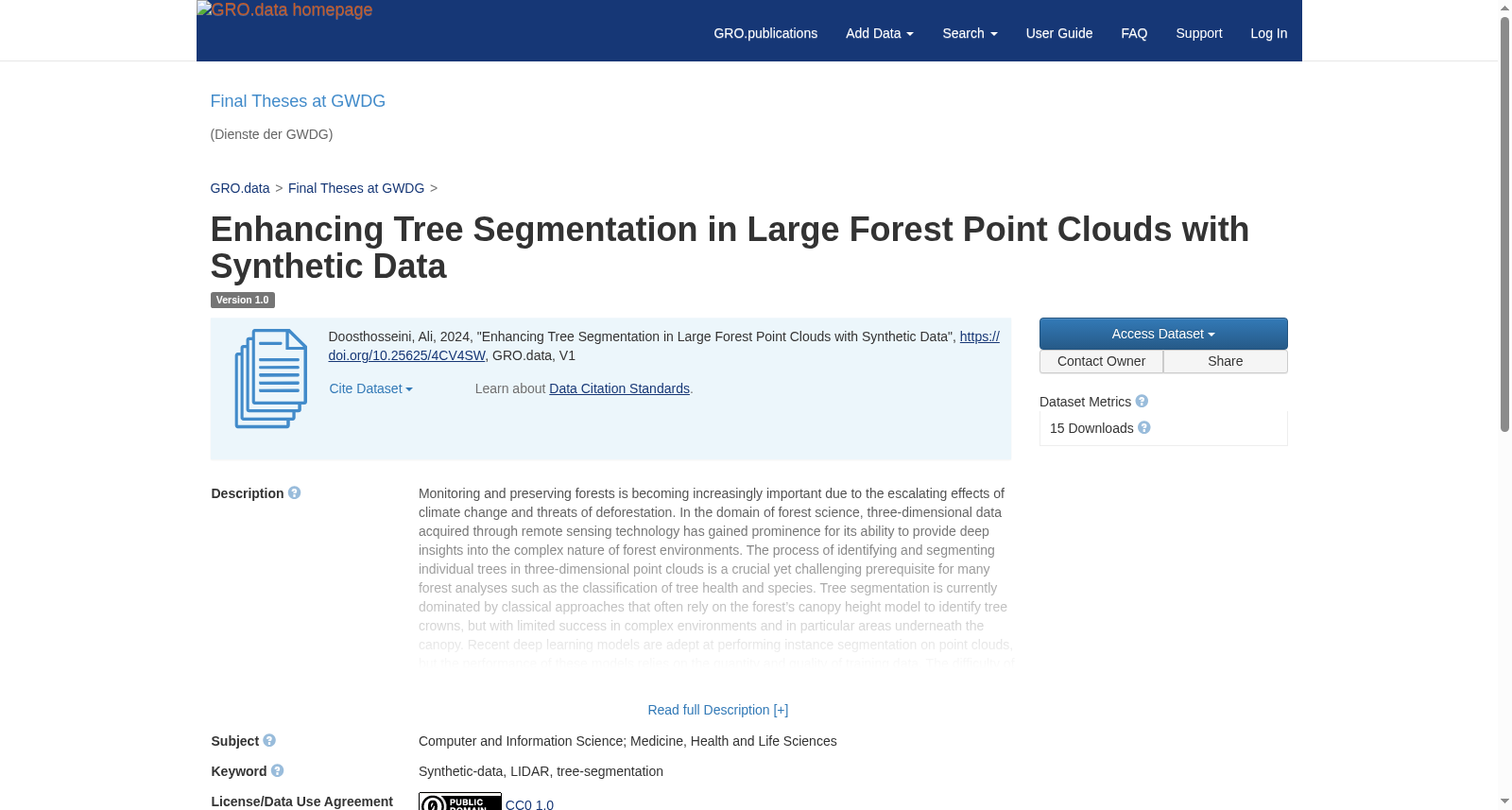The width and height of the screenshot is (1512, 810).
Task: Open GRO.publications in the navbar
Action: (x=765, y=33)
